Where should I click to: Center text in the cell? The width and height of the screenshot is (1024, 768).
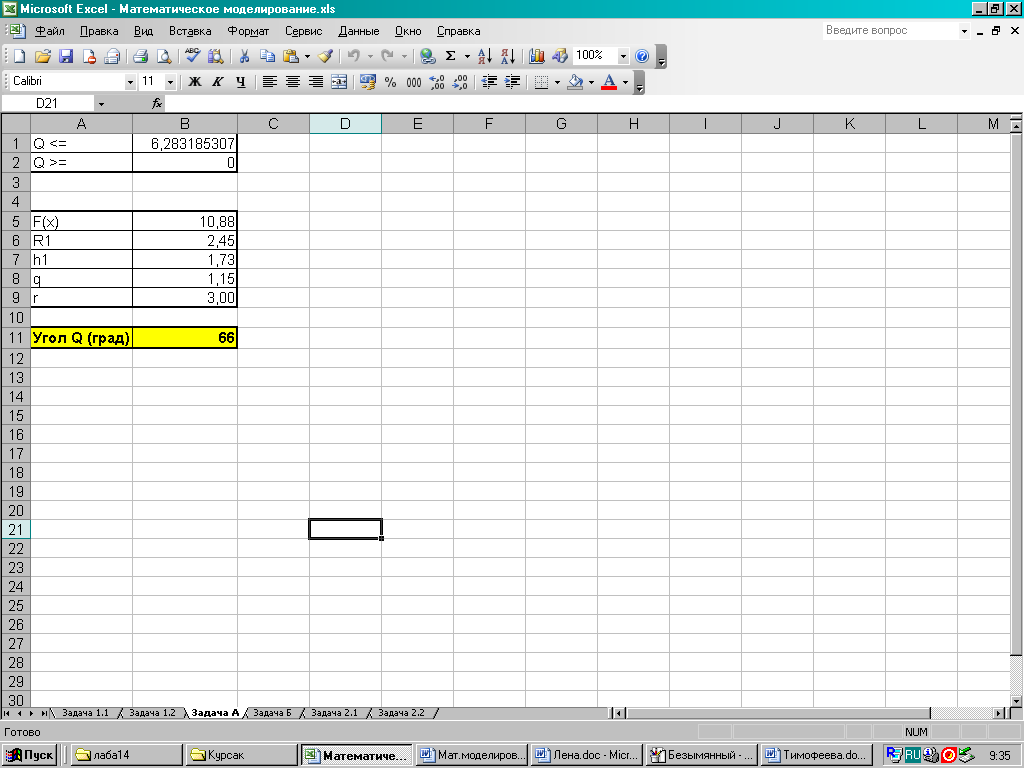pyautogui.click(x=293, y=82)
